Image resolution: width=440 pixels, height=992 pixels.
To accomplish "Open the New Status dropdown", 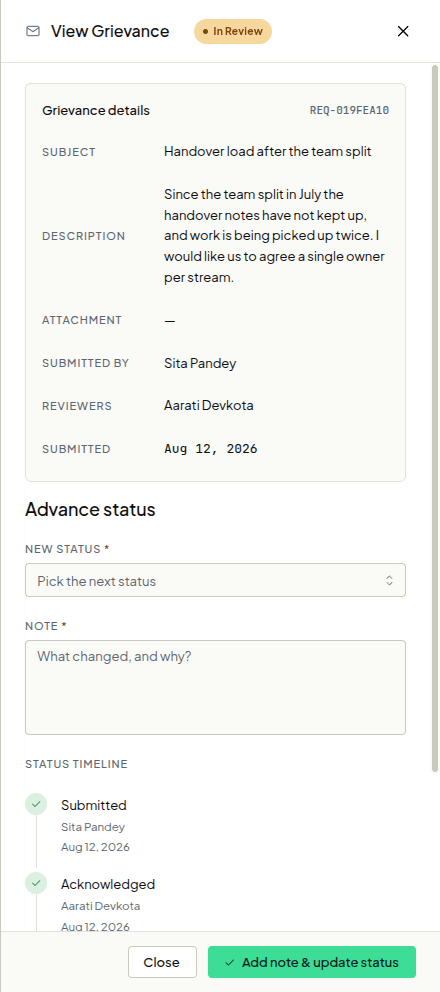I will point(215,580).
